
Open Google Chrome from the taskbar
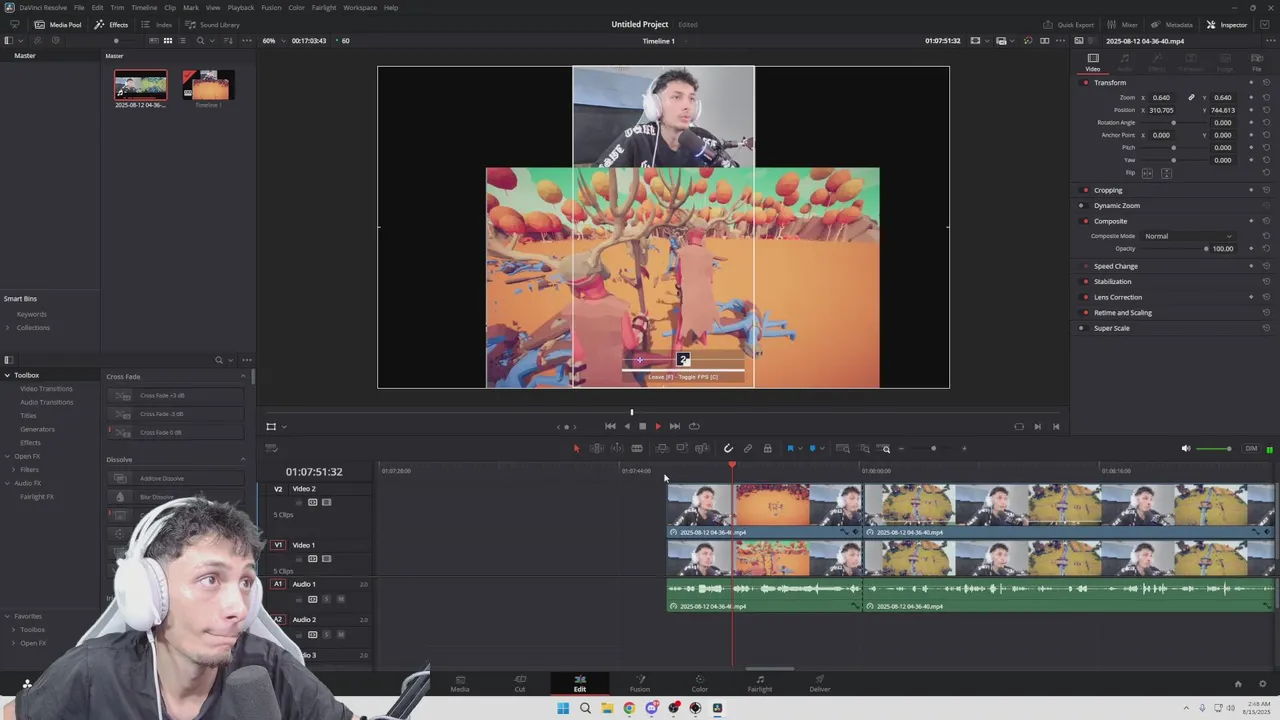tap(629, 708)
